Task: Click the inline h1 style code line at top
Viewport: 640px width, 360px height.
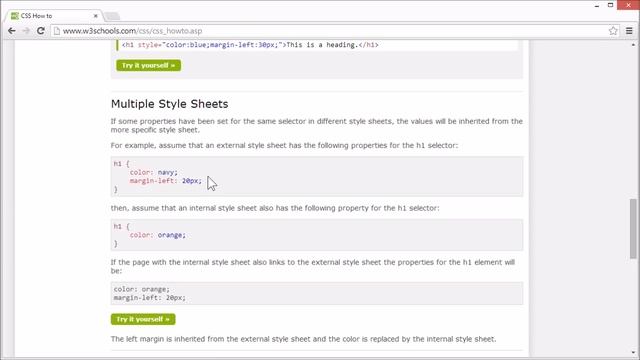Action: [x=250, y=45]
